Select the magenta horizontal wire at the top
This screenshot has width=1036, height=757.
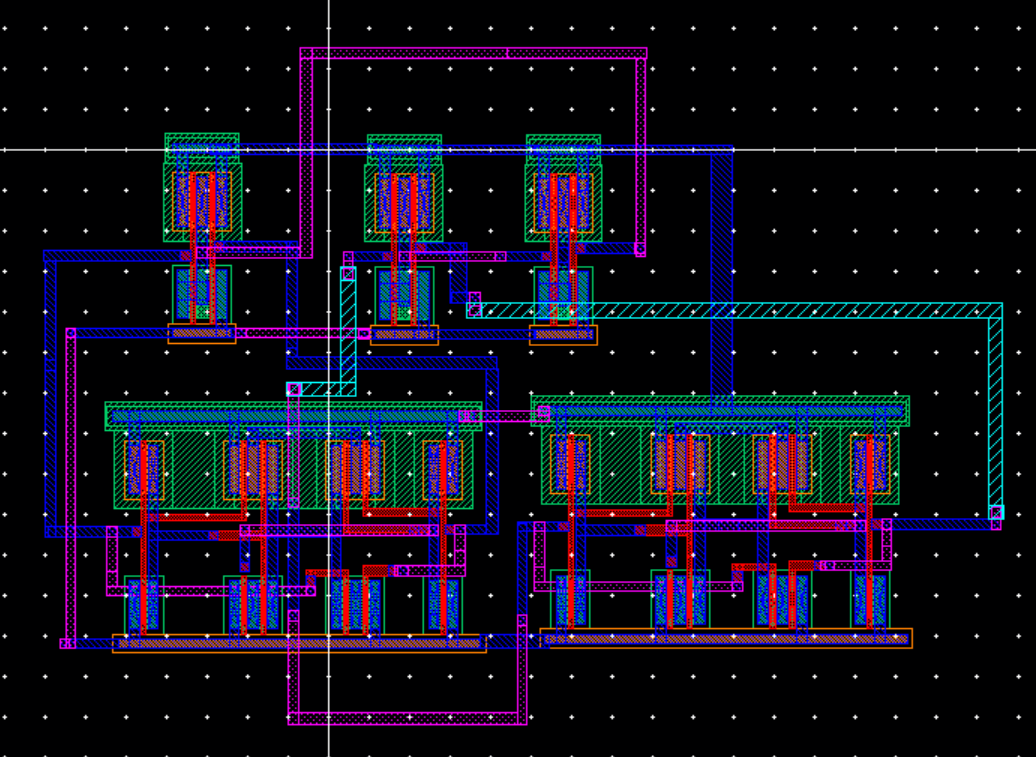[473, 53]
